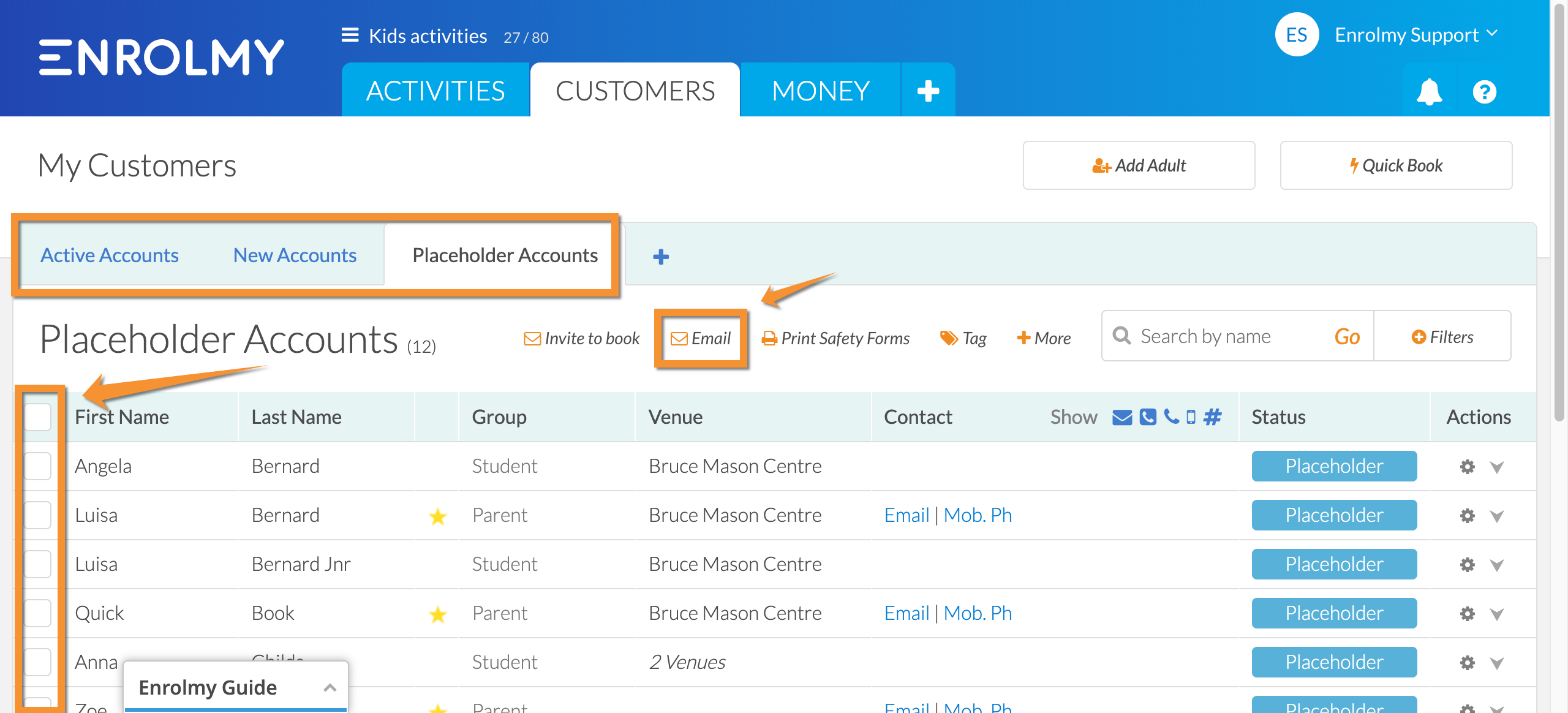The height and width of the screenshot is (713, 1568).
Task: Open settings gear for Quick Book row
Action: tap(1467, 614)
